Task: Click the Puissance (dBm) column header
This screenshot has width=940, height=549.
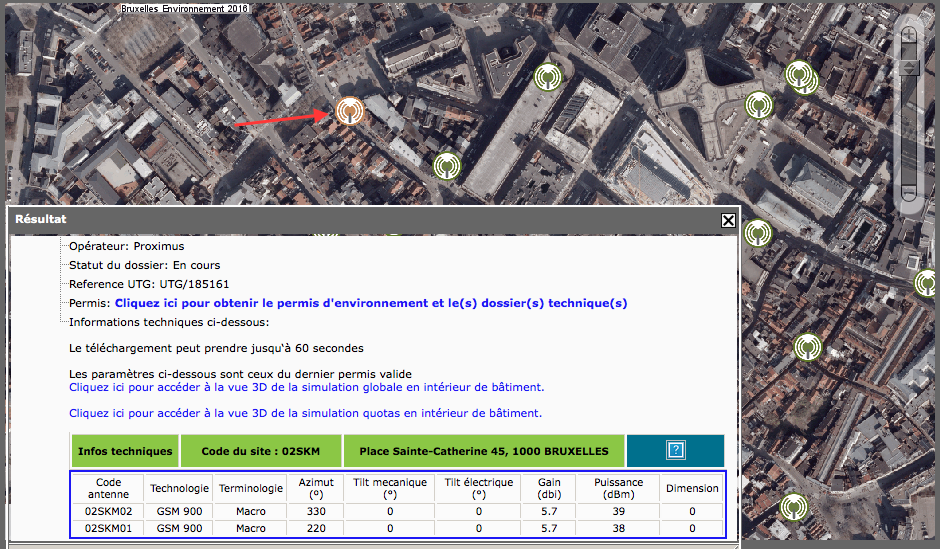Action: click(619, 488)
